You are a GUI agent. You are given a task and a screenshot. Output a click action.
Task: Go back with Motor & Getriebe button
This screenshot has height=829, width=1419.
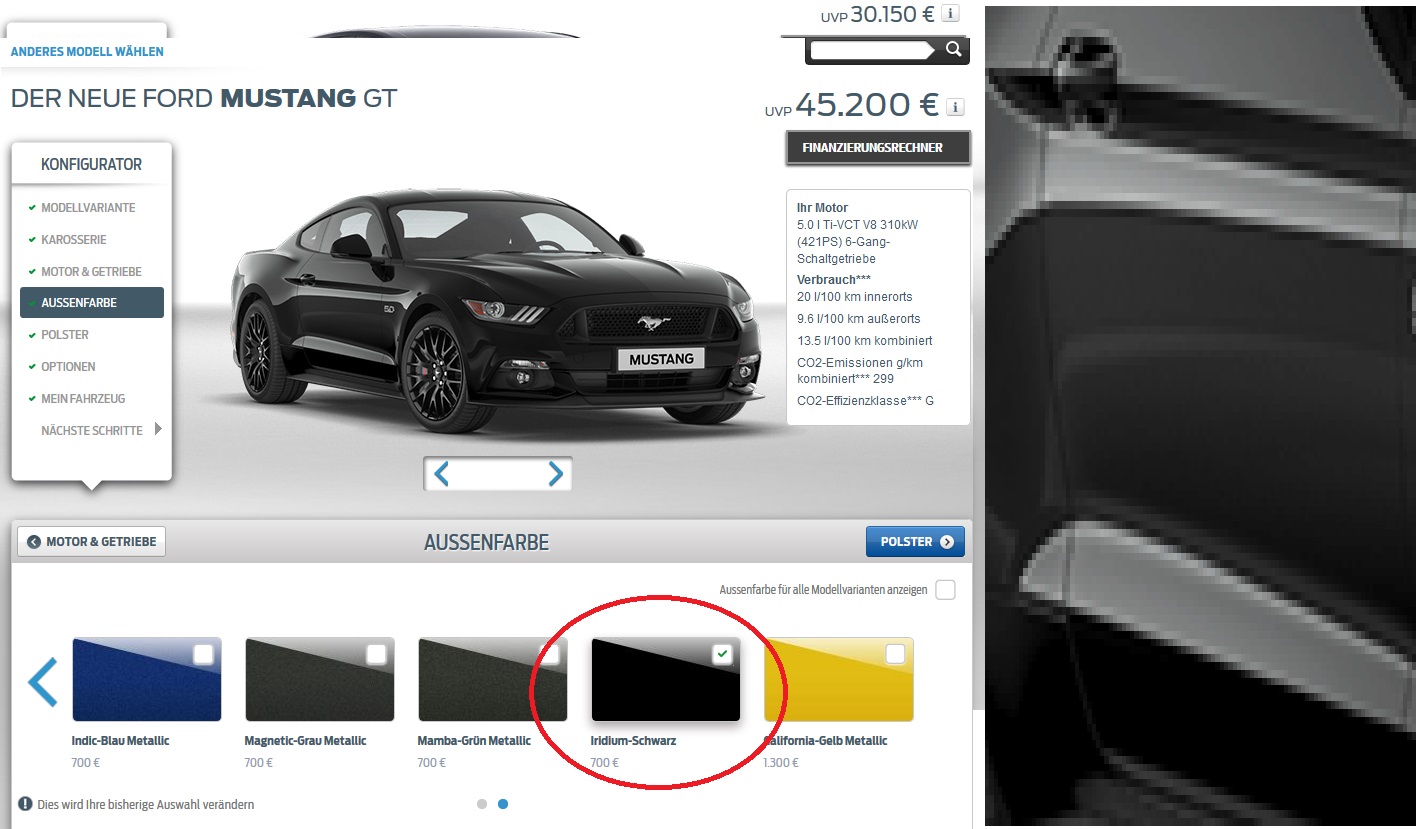click(x=92, y=541)
